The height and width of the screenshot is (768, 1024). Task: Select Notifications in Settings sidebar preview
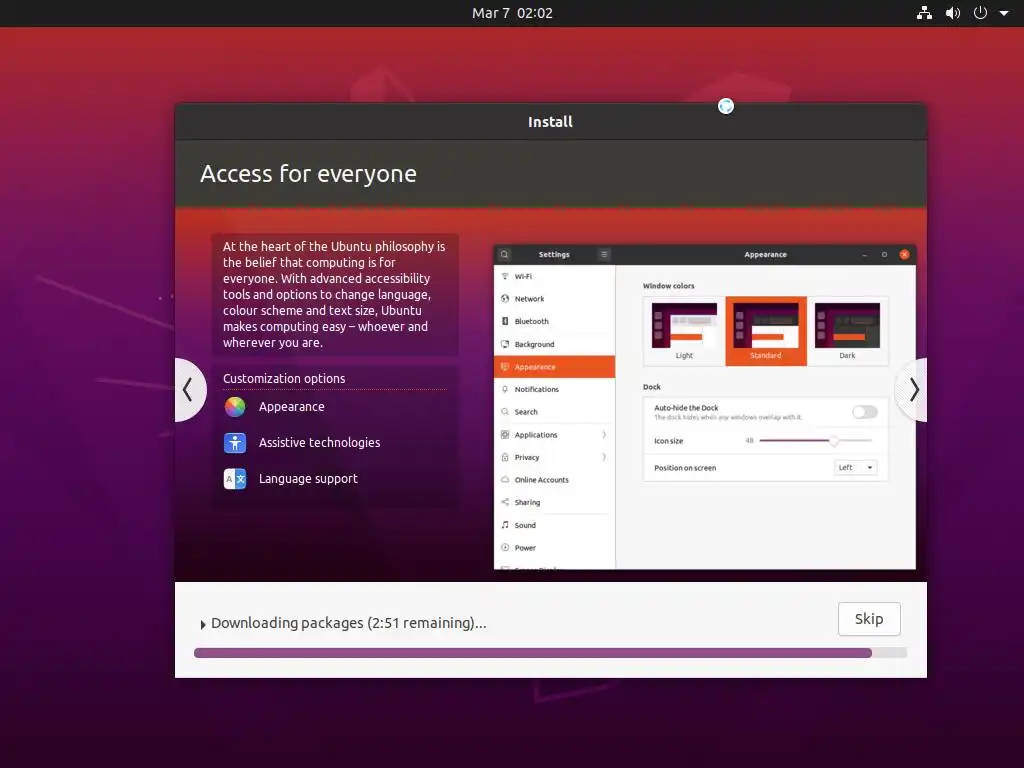click(554, 389)
